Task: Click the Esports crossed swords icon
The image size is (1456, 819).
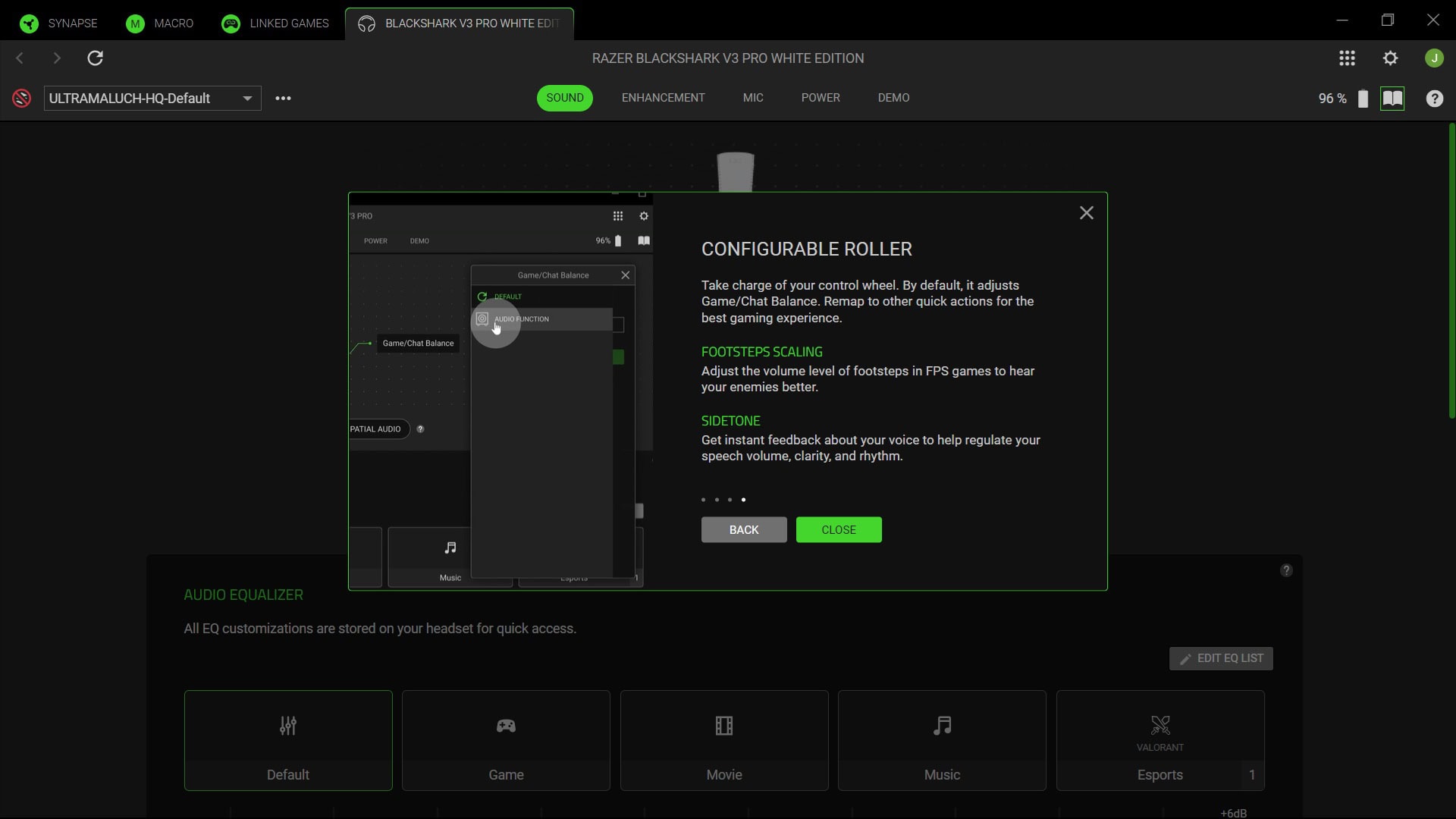Action: [1160, 726]
